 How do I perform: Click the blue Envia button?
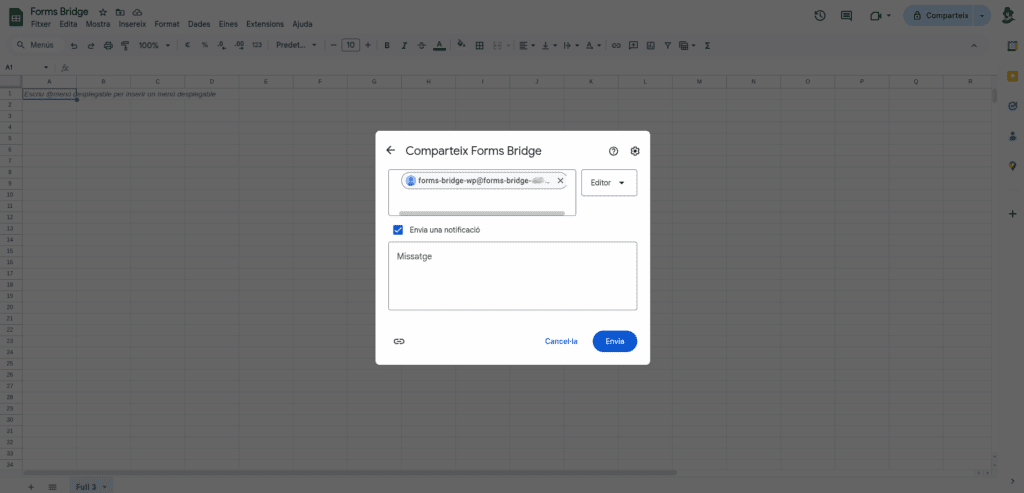coord(615,342)
